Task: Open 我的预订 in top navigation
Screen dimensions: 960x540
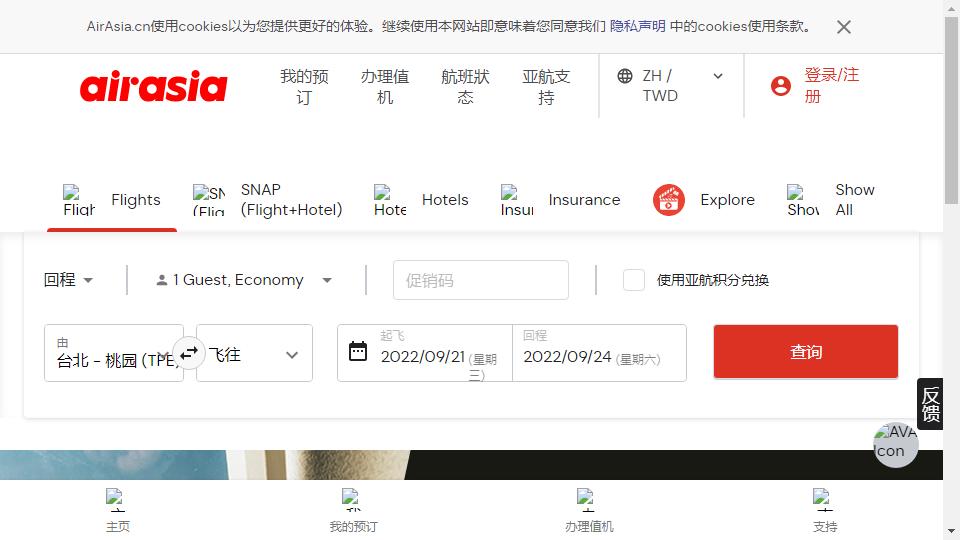Action: coord(304,86)
